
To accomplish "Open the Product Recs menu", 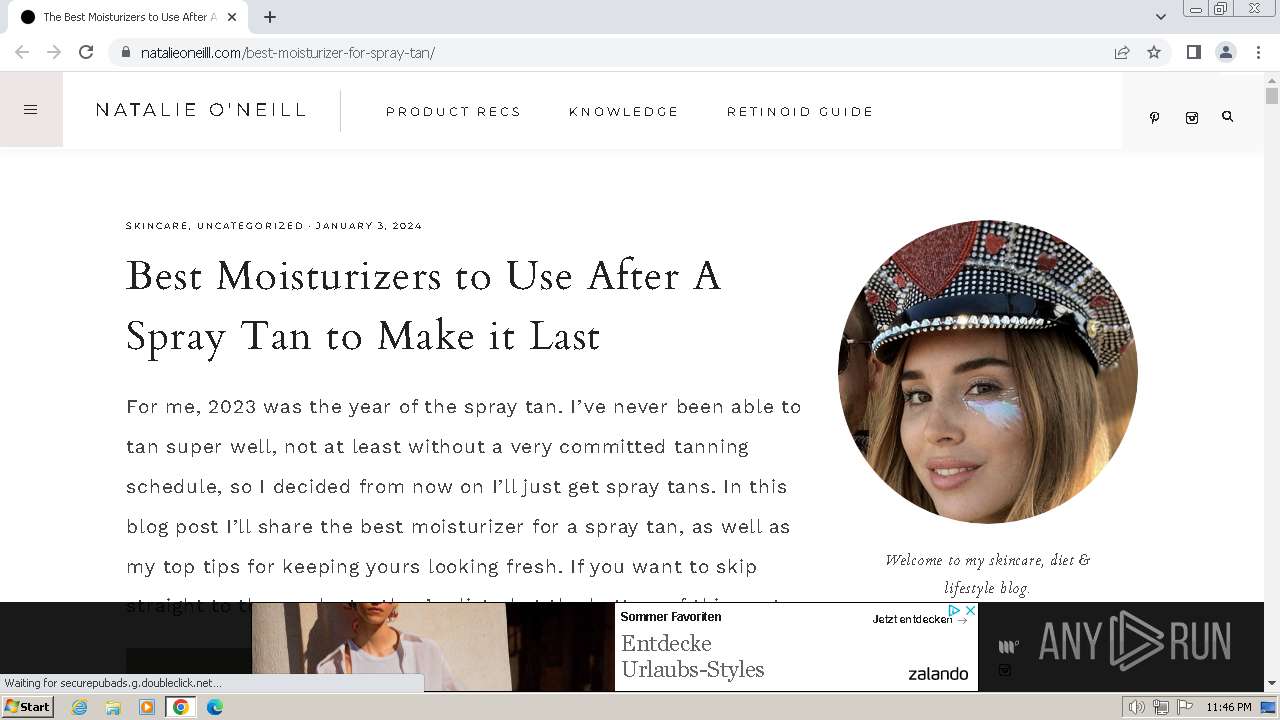I will point(454,112).
